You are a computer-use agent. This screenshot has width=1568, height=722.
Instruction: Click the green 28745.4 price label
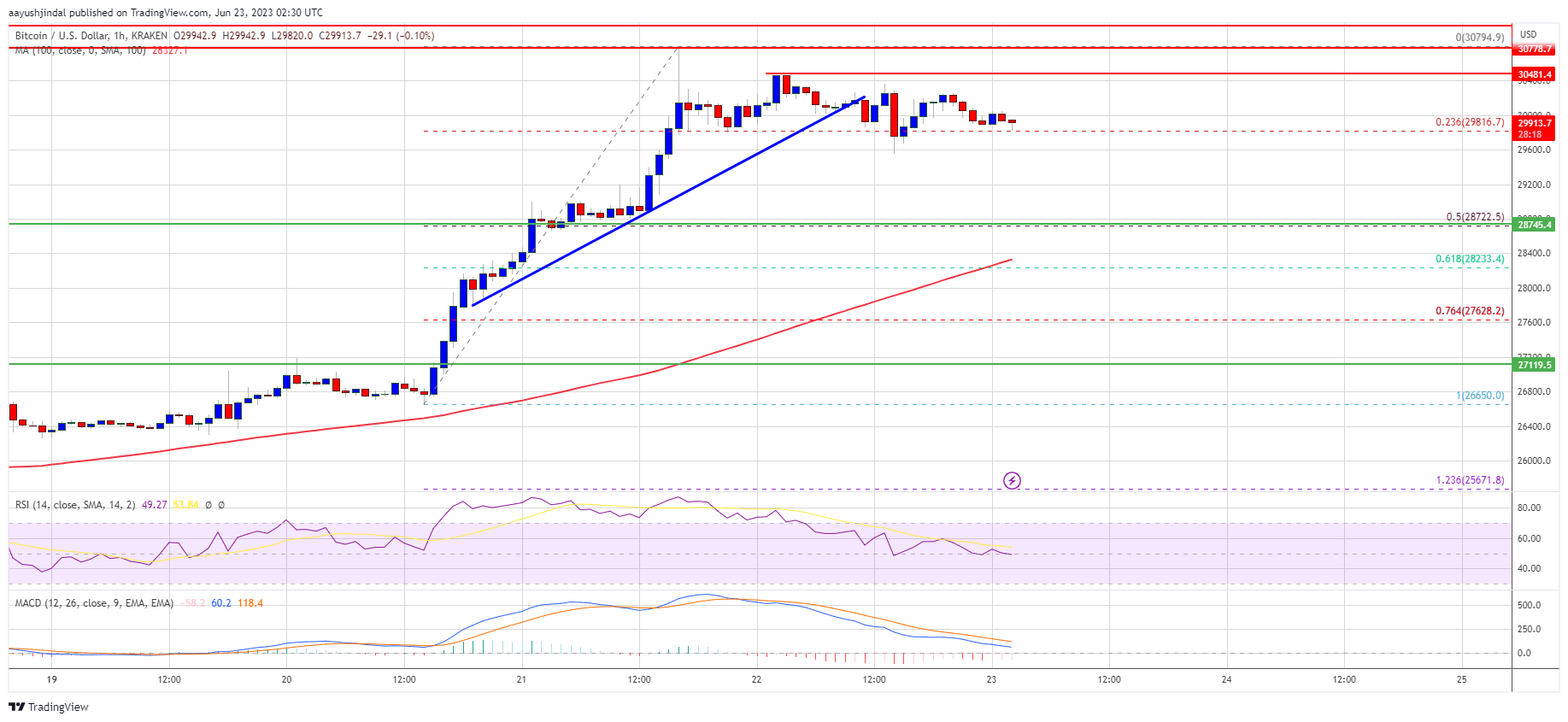coord(1535,225)
